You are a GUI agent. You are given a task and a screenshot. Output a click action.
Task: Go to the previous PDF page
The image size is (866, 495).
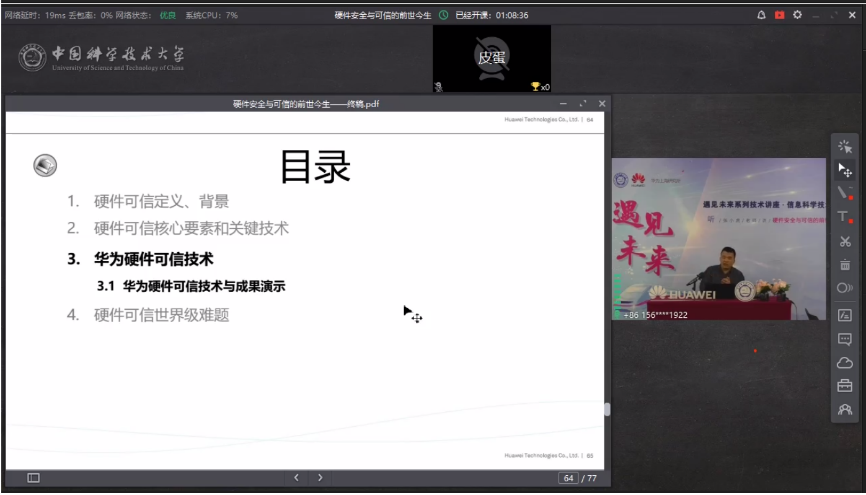point(296,478)
